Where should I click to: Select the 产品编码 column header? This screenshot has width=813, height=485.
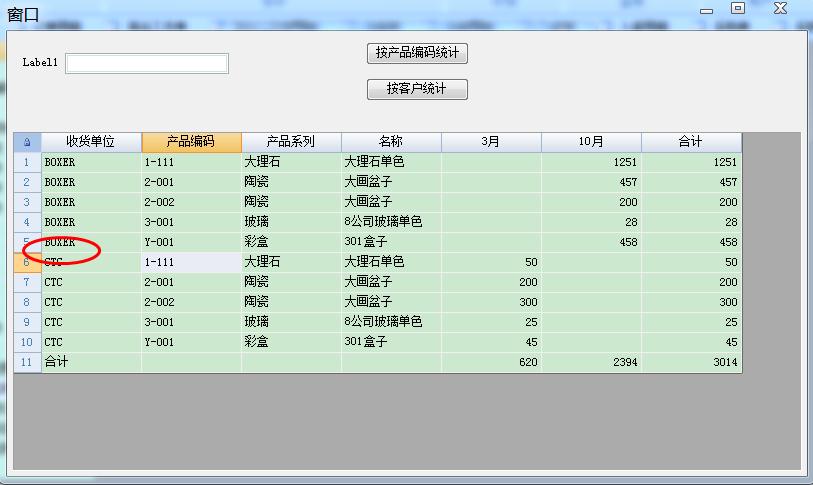pyautogui.click(x=191, y=142)
